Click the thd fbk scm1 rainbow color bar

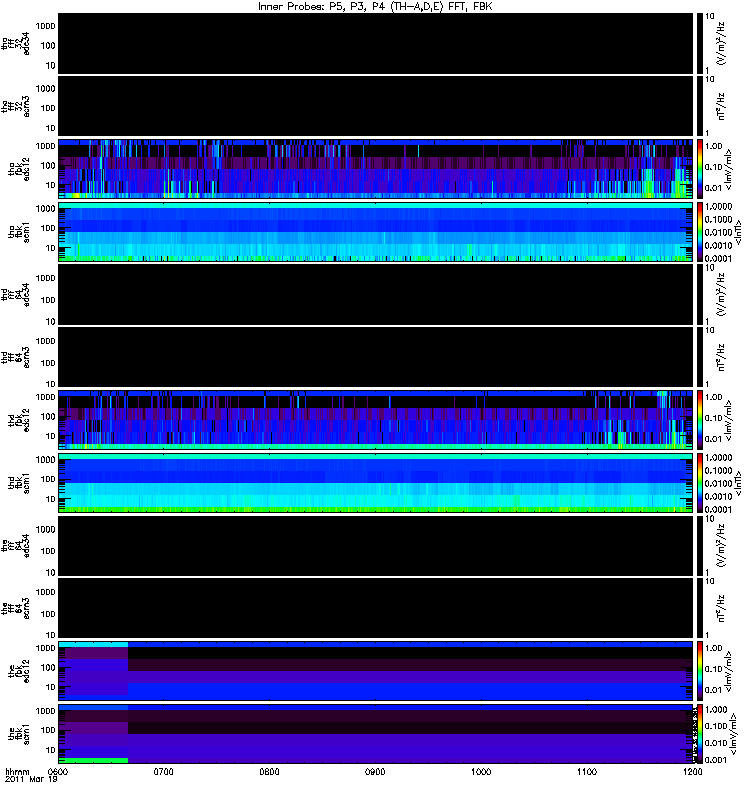pyautogui.click(x=700, y=483)
